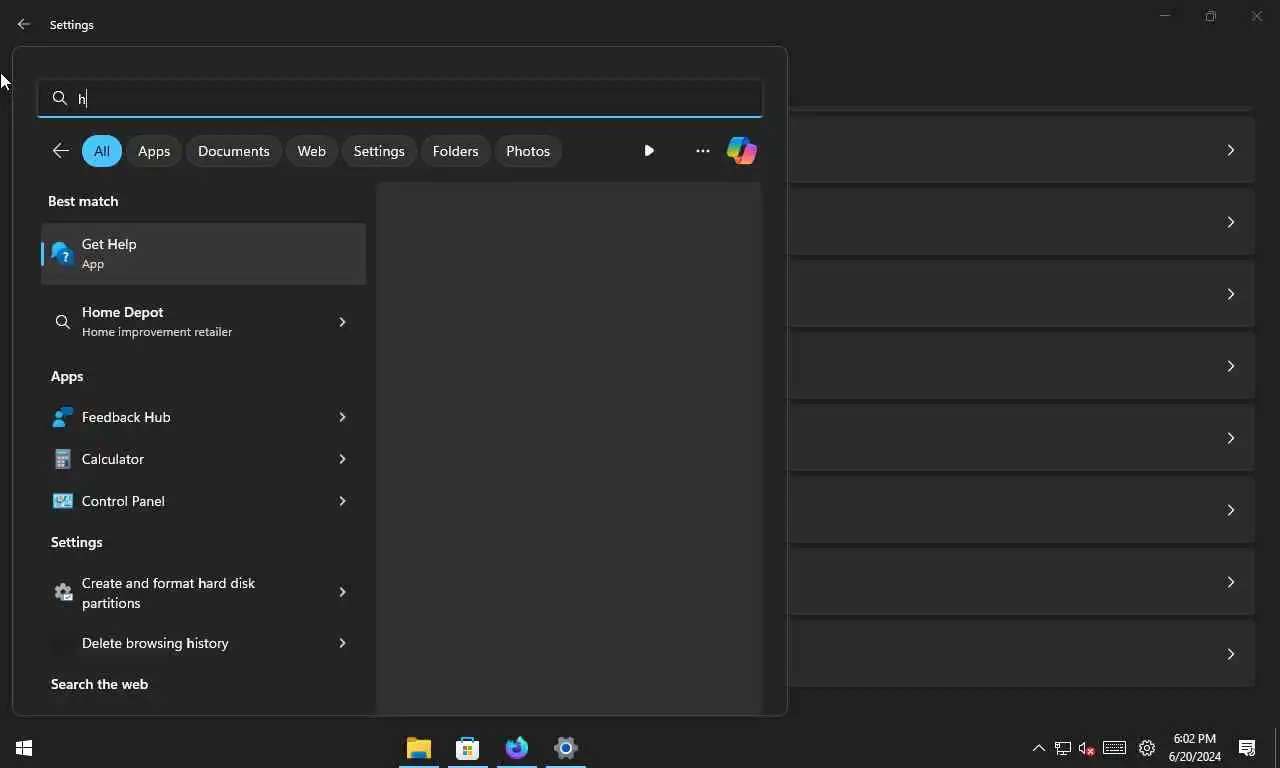The width and height of the screenshot is (1280, 768).
Task: Open Create and format hard disk partitions
Action: click(203, 593)
